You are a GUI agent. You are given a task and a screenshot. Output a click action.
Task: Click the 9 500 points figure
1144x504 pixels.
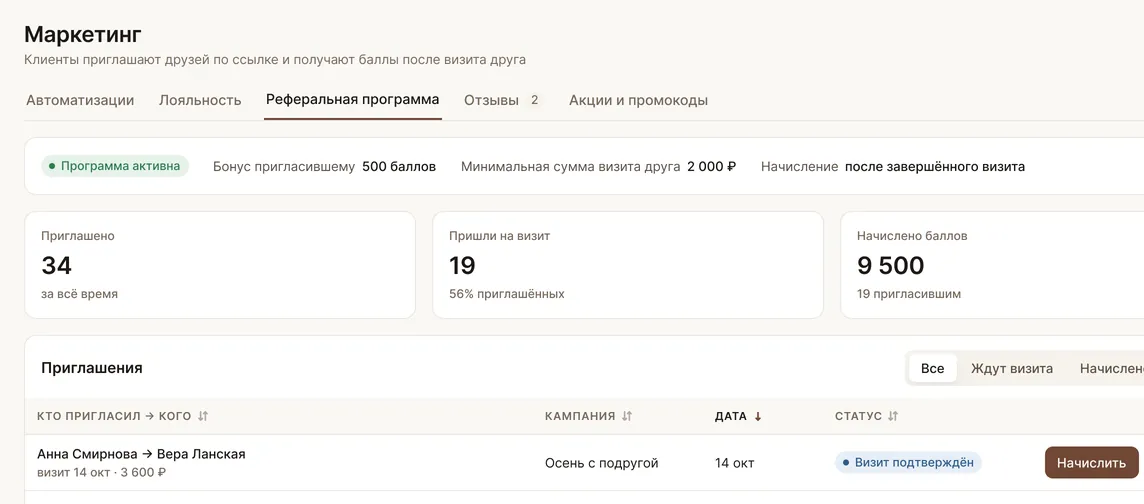coord(891,265)
